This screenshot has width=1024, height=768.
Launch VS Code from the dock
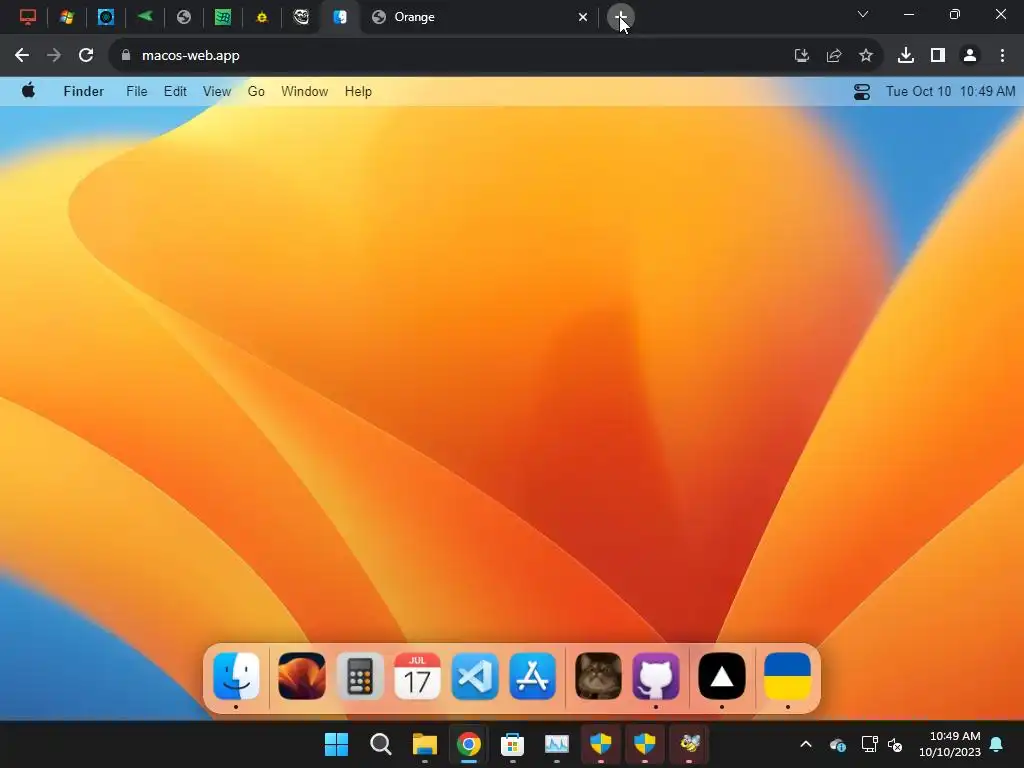[475, 676]
